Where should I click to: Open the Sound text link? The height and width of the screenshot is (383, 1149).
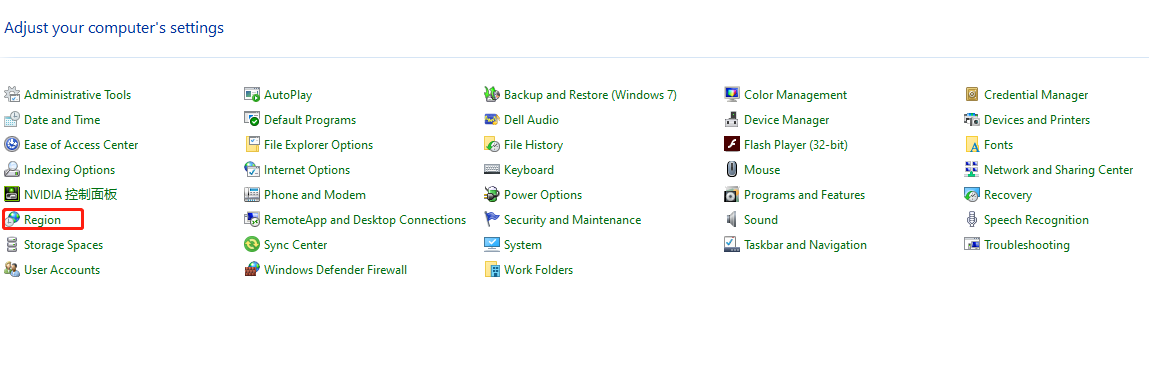(x=761, y=220)
